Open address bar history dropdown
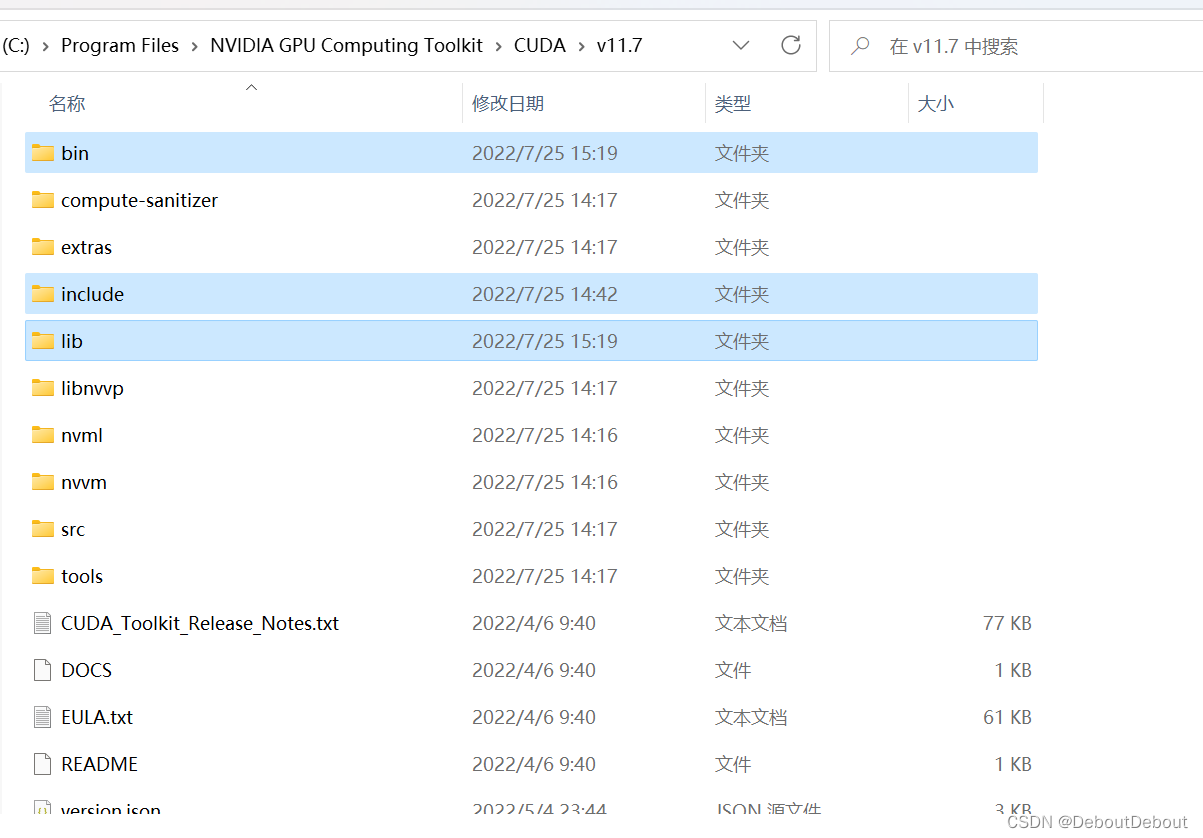This screenshot has height=838, width=1203. coord(741,45)
